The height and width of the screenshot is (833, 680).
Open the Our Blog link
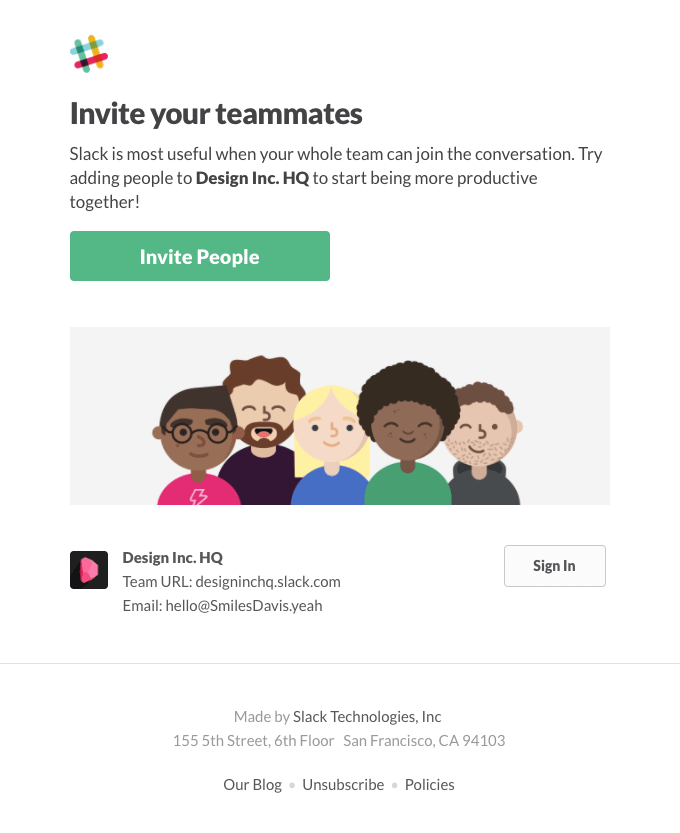point(252,785)
